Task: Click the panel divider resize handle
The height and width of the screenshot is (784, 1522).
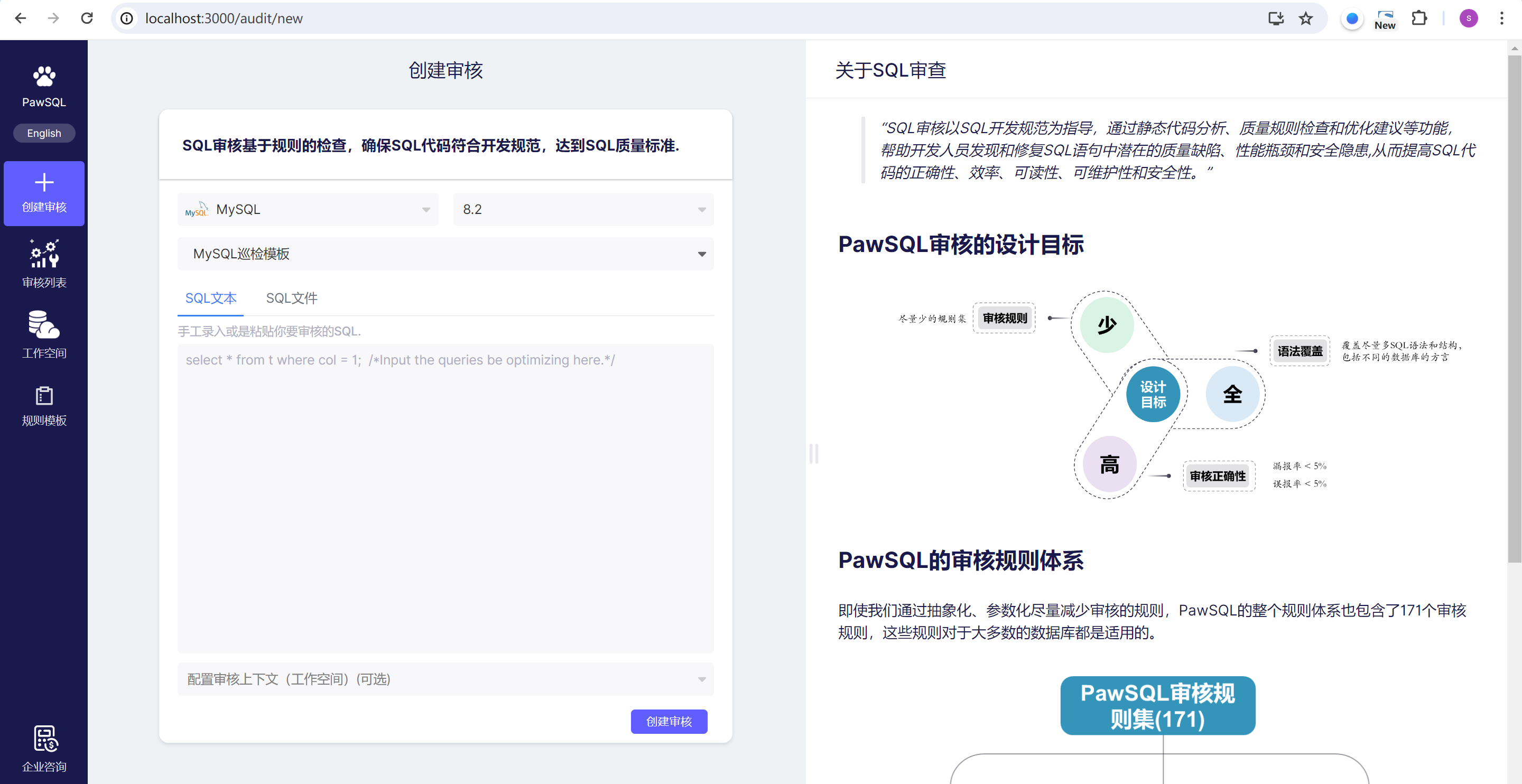Action: tap(814, 453)
